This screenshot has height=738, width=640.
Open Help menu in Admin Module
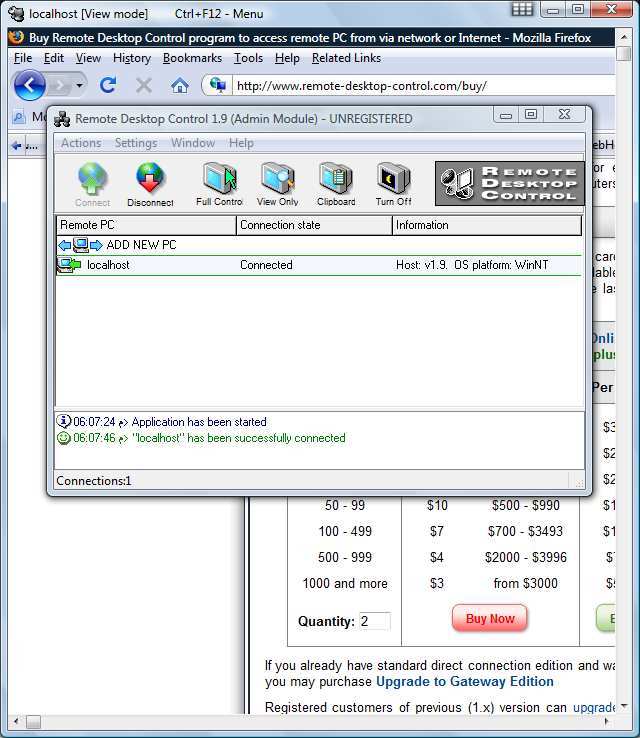click(241, 143)
